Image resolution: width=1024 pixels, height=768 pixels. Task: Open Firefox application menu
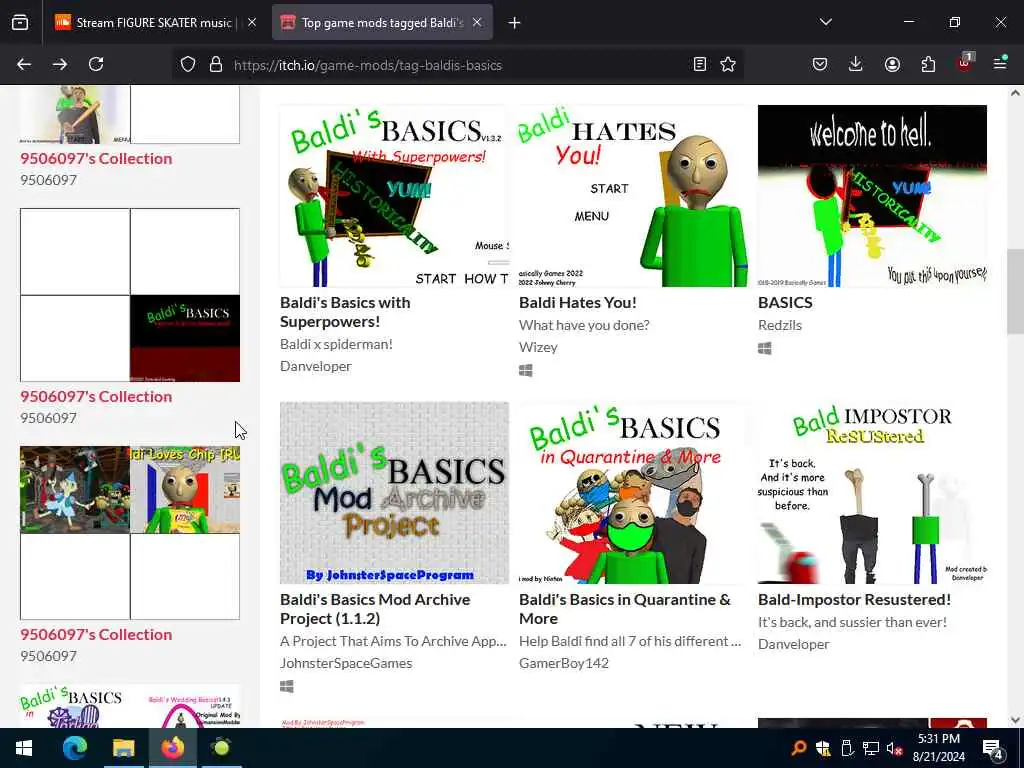1000,63
